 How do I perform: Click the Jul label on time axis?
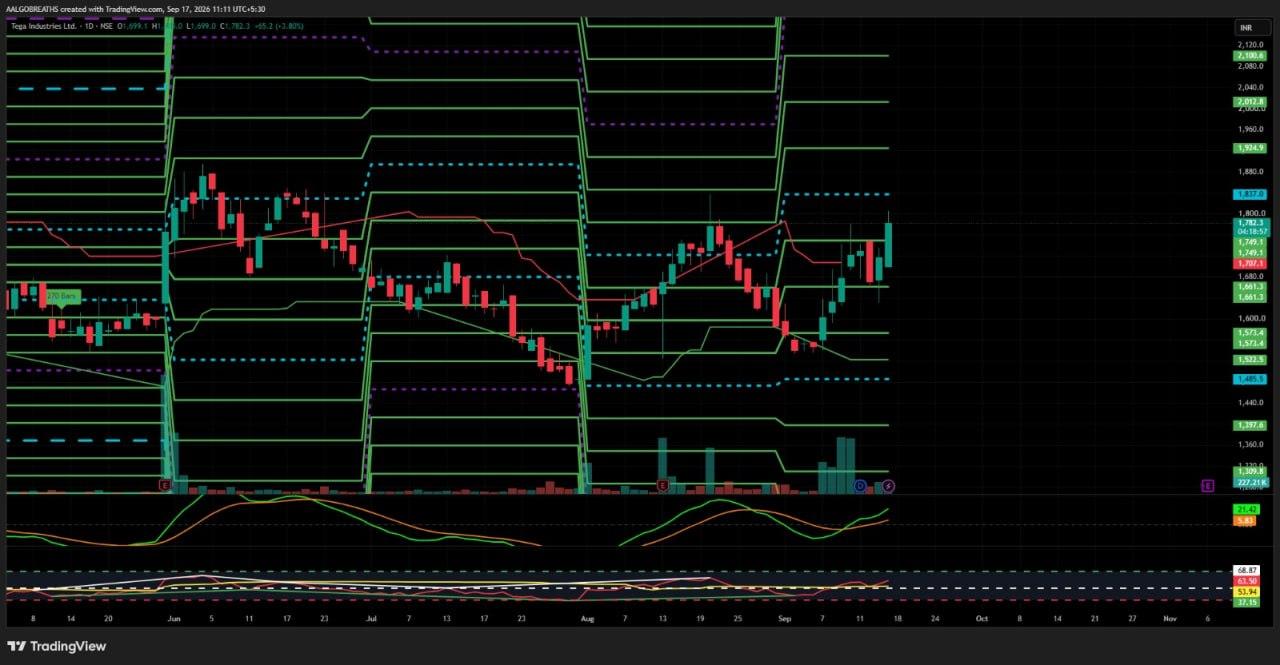click(371, 619)
